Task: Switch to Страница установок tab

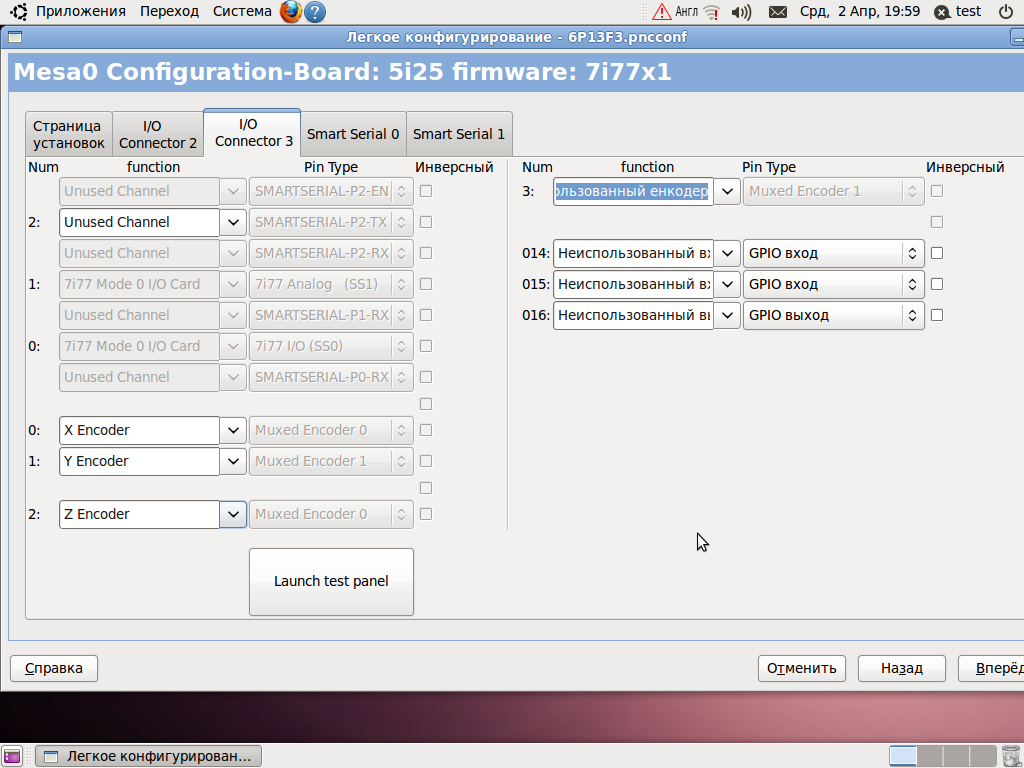Action: tap(69, 135)
